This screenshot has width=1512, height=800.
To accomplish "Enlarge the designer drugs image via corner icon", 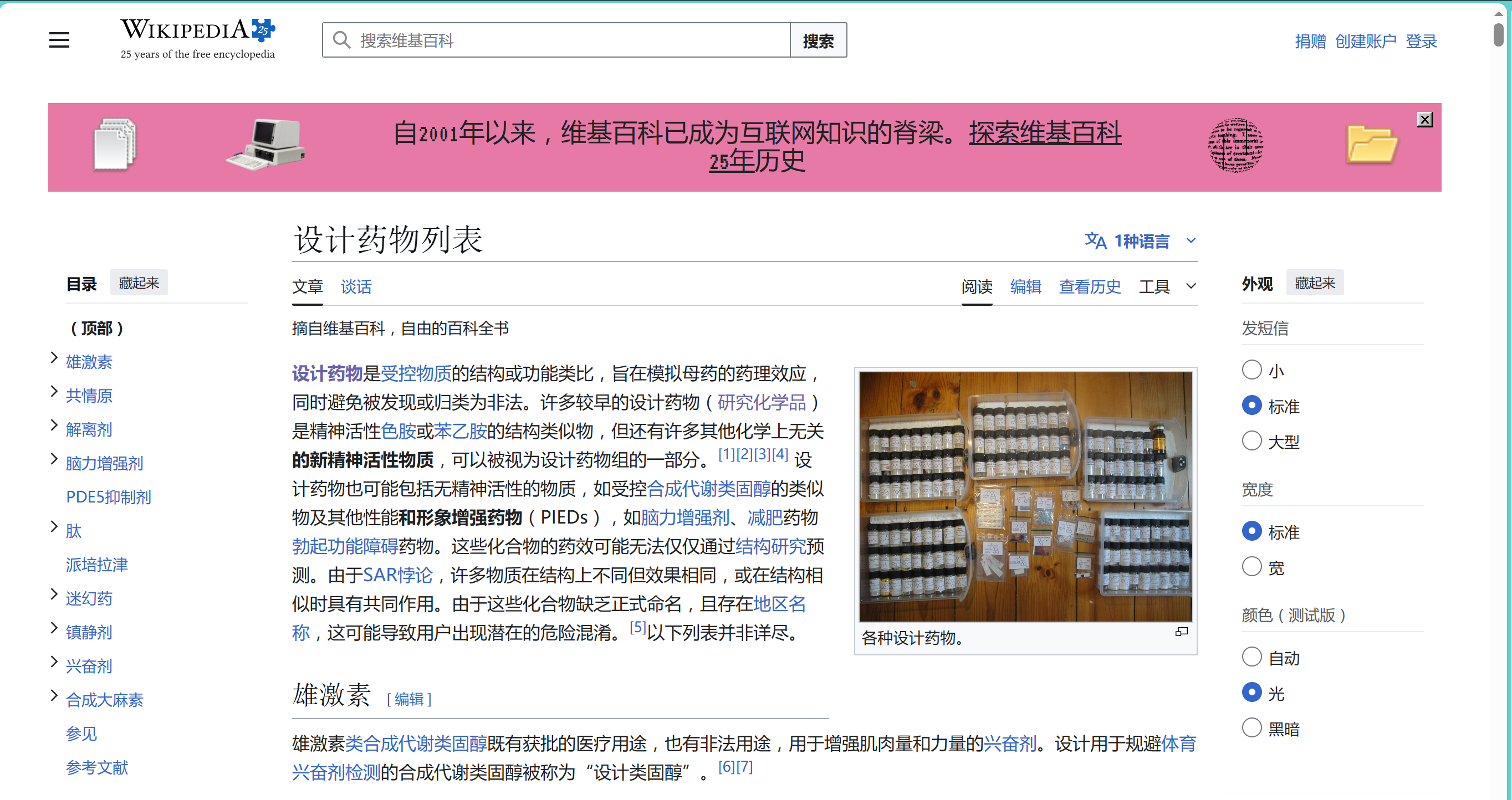I will click(1181, 632).
